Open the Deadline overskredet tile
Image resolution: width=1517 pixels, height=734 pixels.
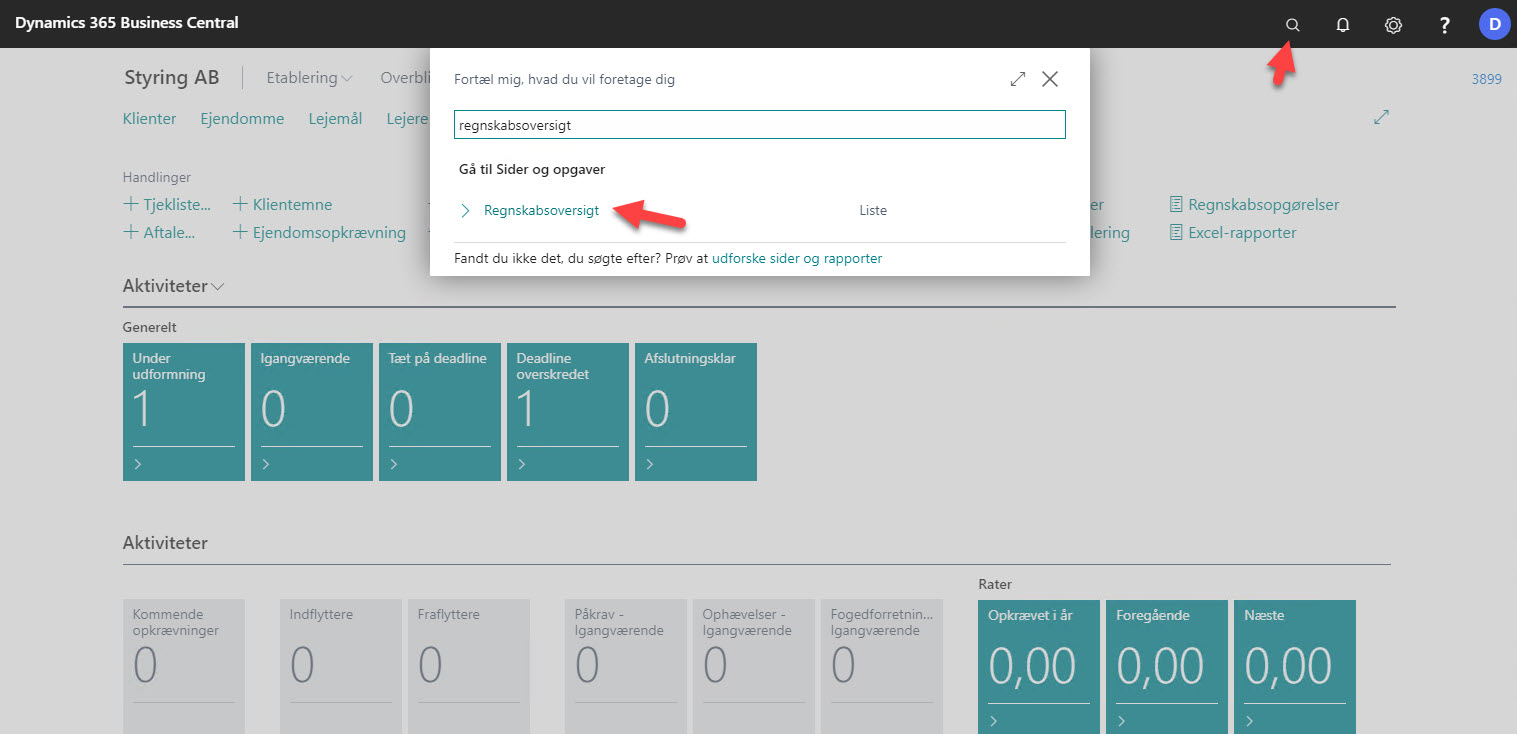567,411
